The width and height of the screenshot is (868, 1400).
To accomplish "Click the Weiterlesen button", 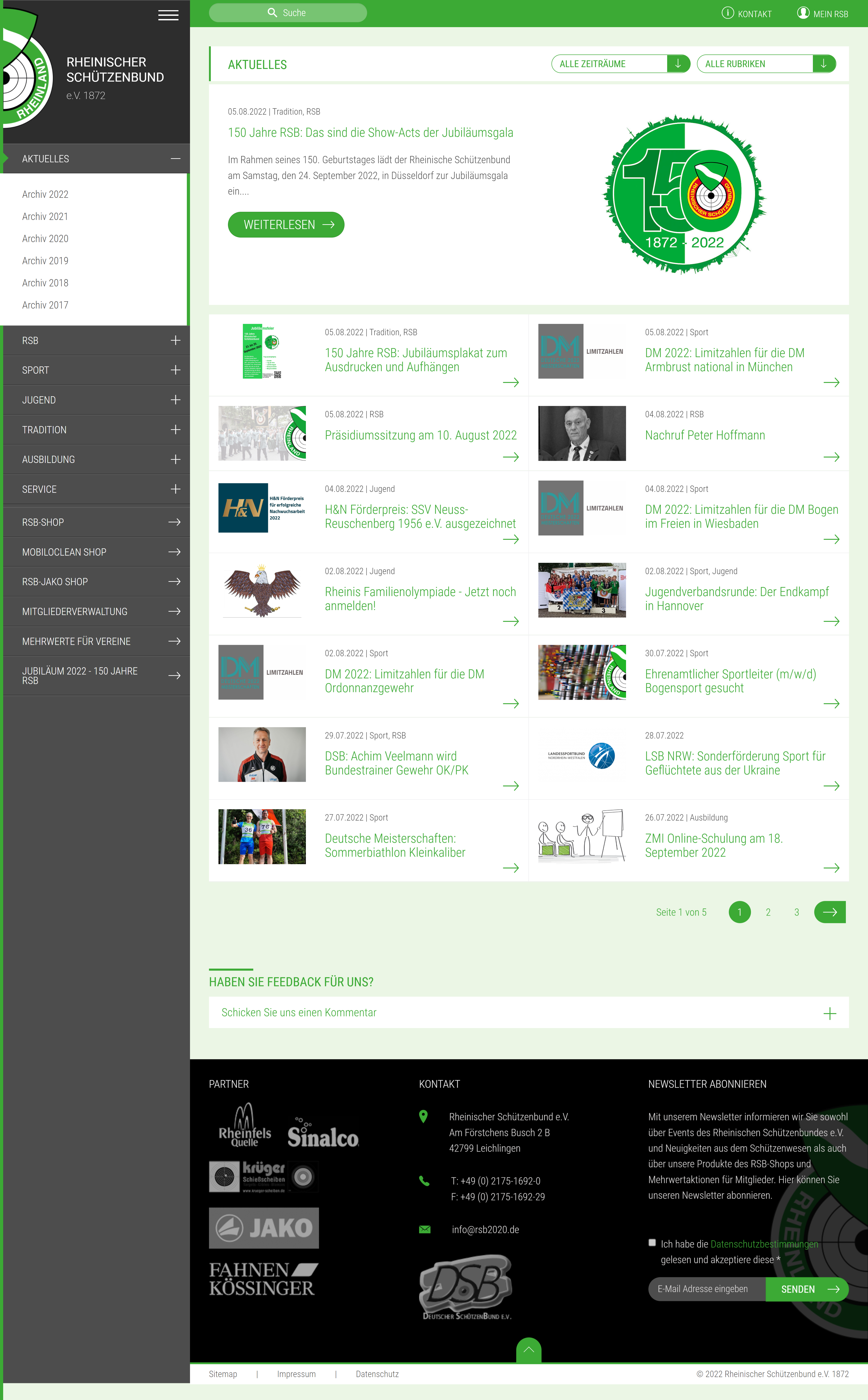I will [x=286, y=224].
